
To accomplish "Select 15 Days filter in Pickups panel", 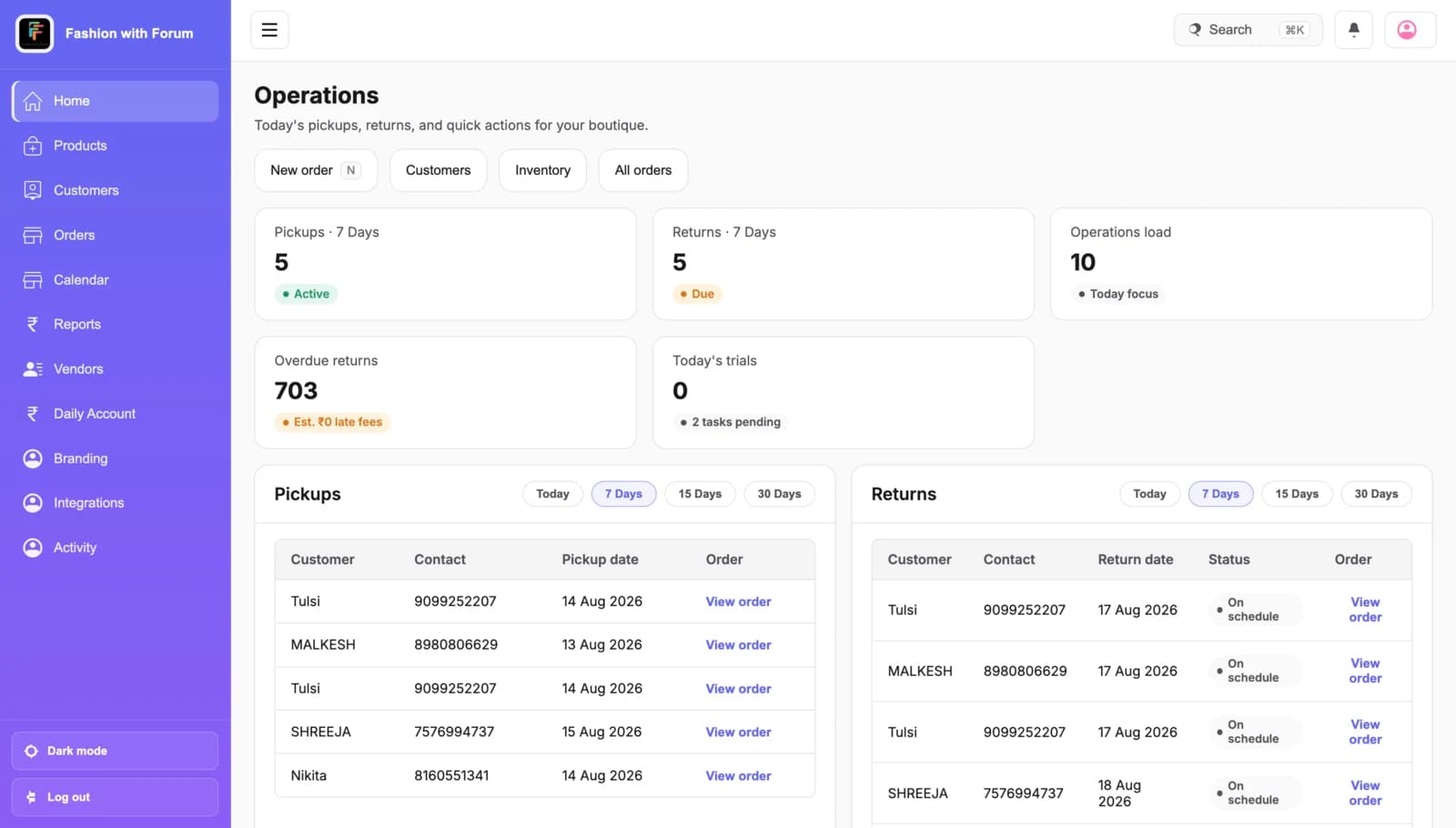I will point(700,494).
